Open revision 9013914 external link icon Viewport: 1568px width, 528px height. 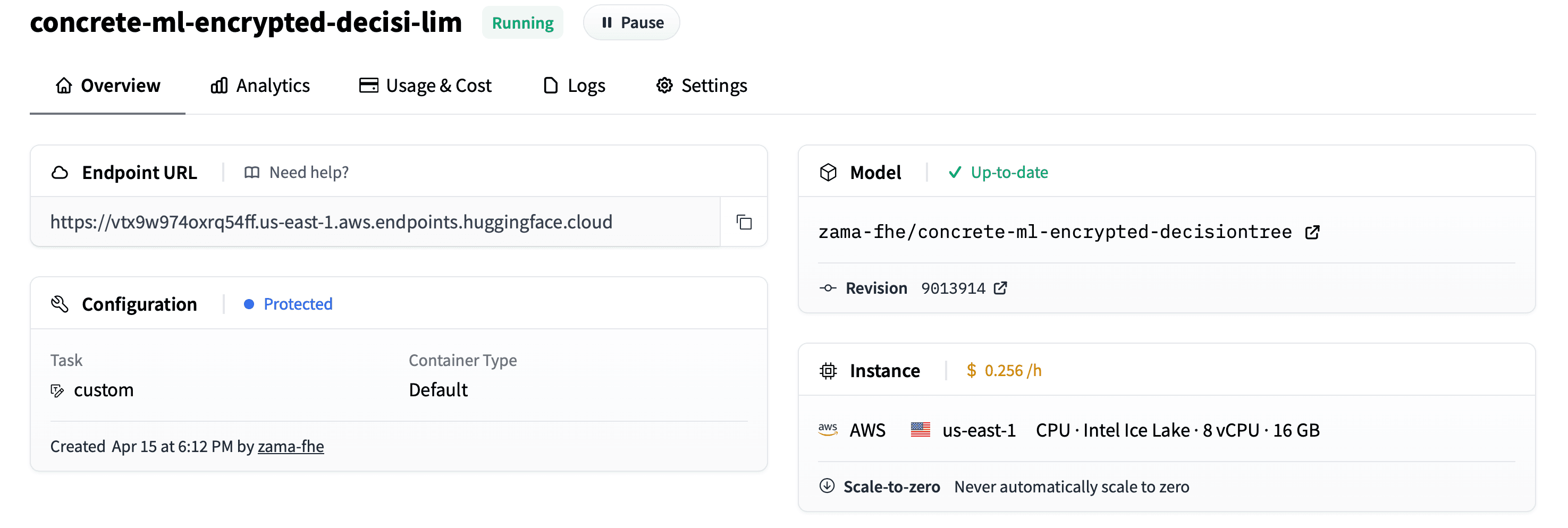[1000, 288]
